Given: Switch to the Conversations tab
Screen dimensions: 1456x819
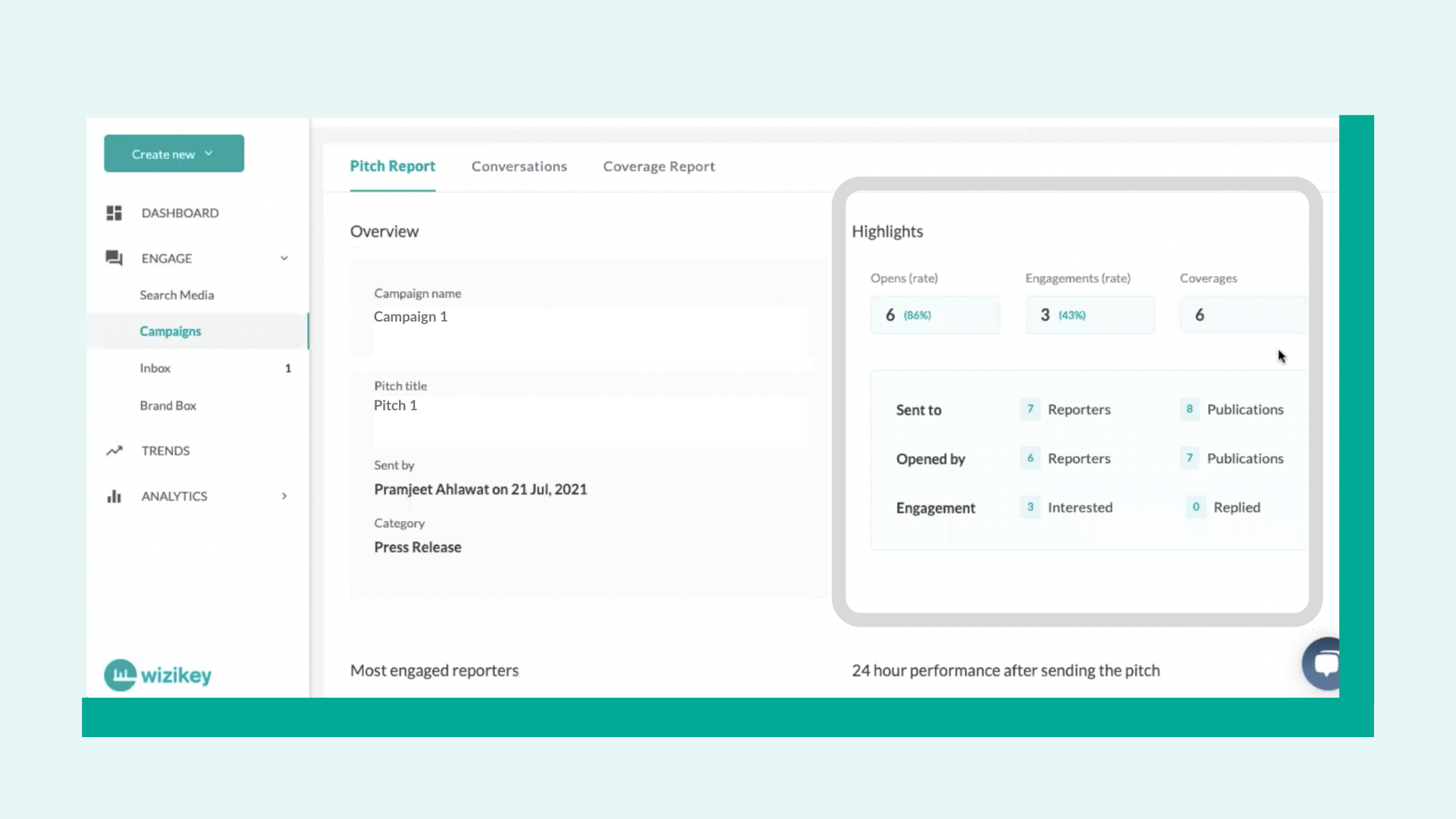Looking at the screenshot, I should coord(519,166).
